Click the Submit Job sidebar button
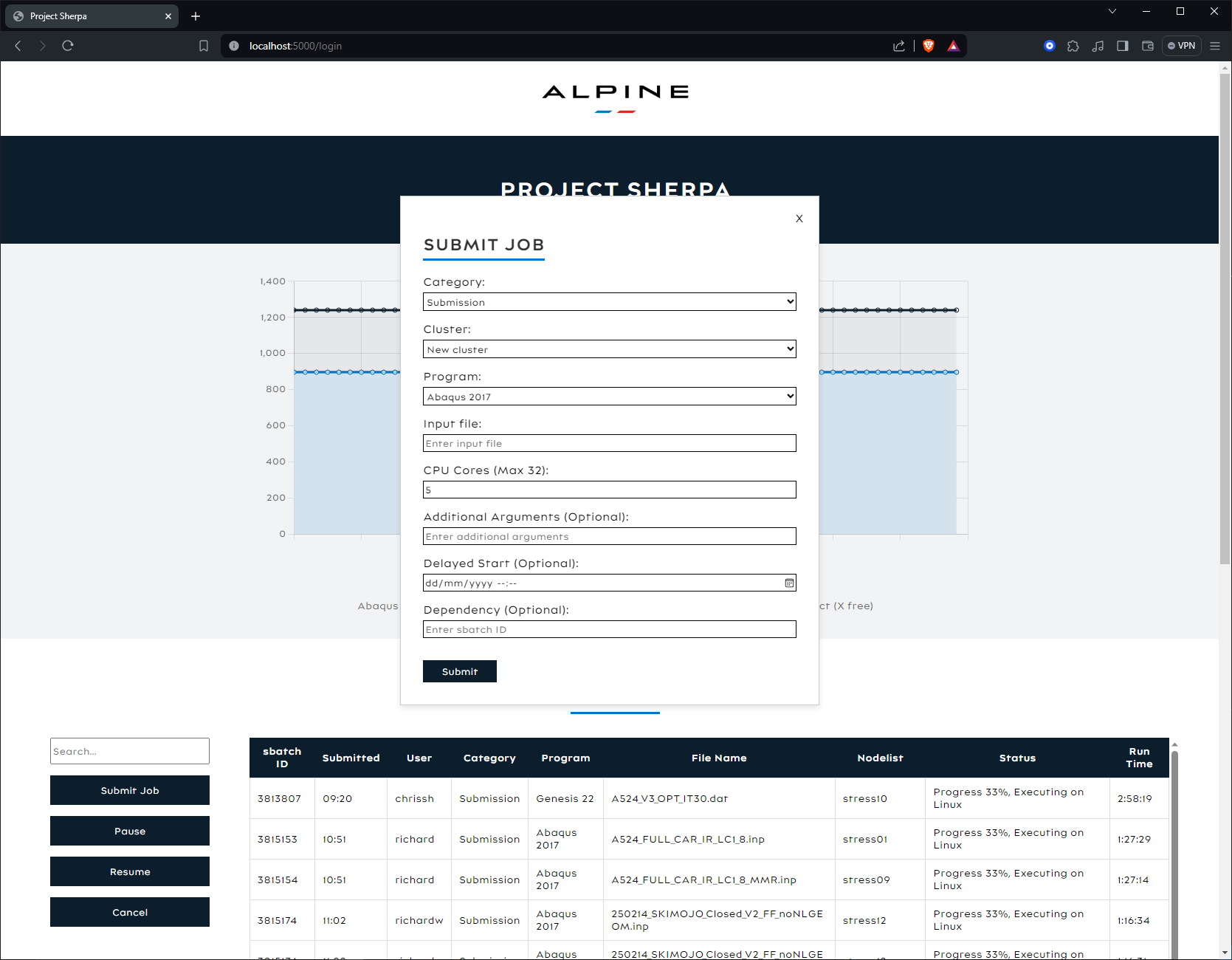Image resolution: width=1232 pixels, height=960 pixels. pos(130,790)
